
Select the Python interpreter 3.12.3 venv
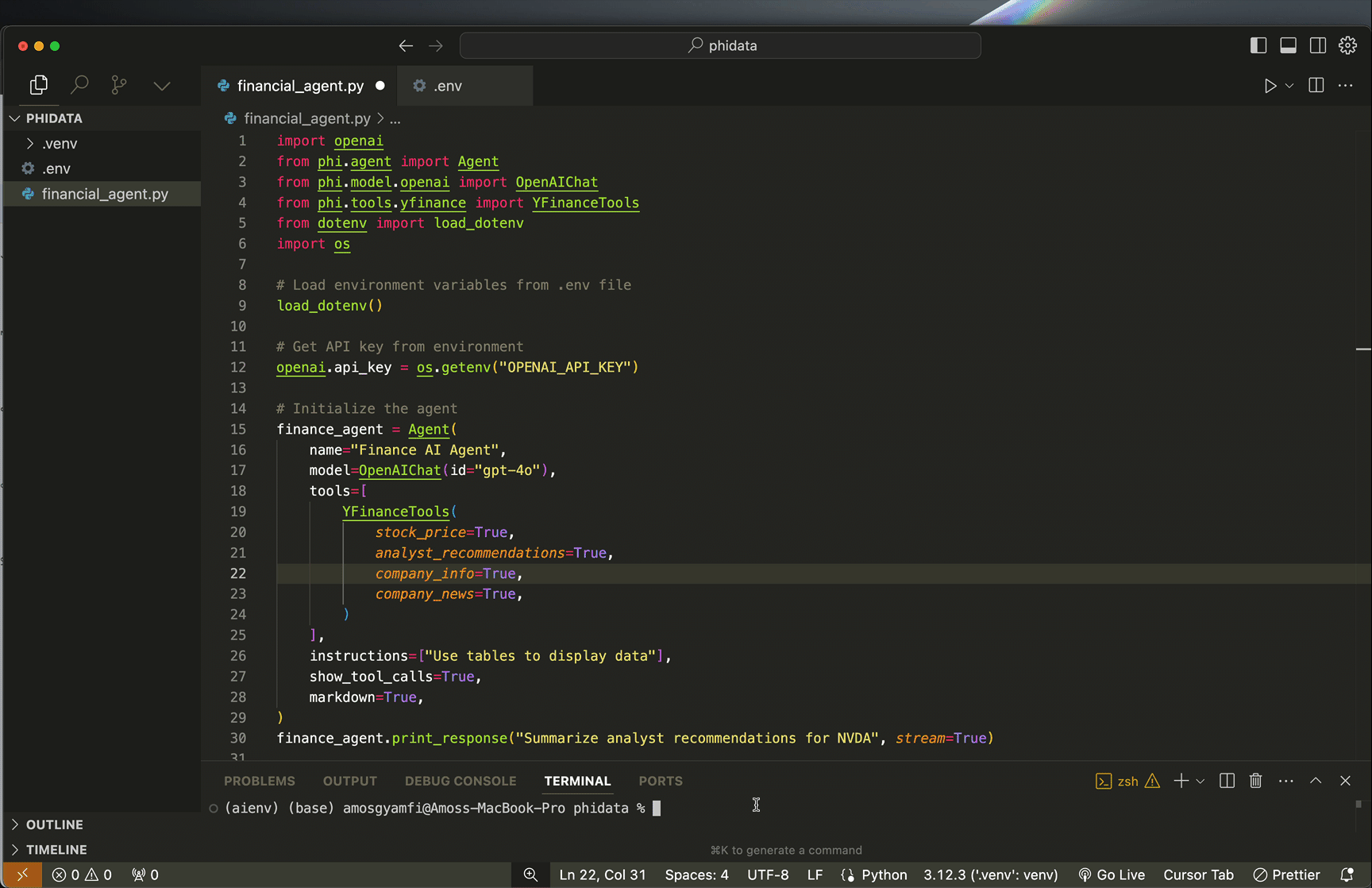tap(990, 874)
